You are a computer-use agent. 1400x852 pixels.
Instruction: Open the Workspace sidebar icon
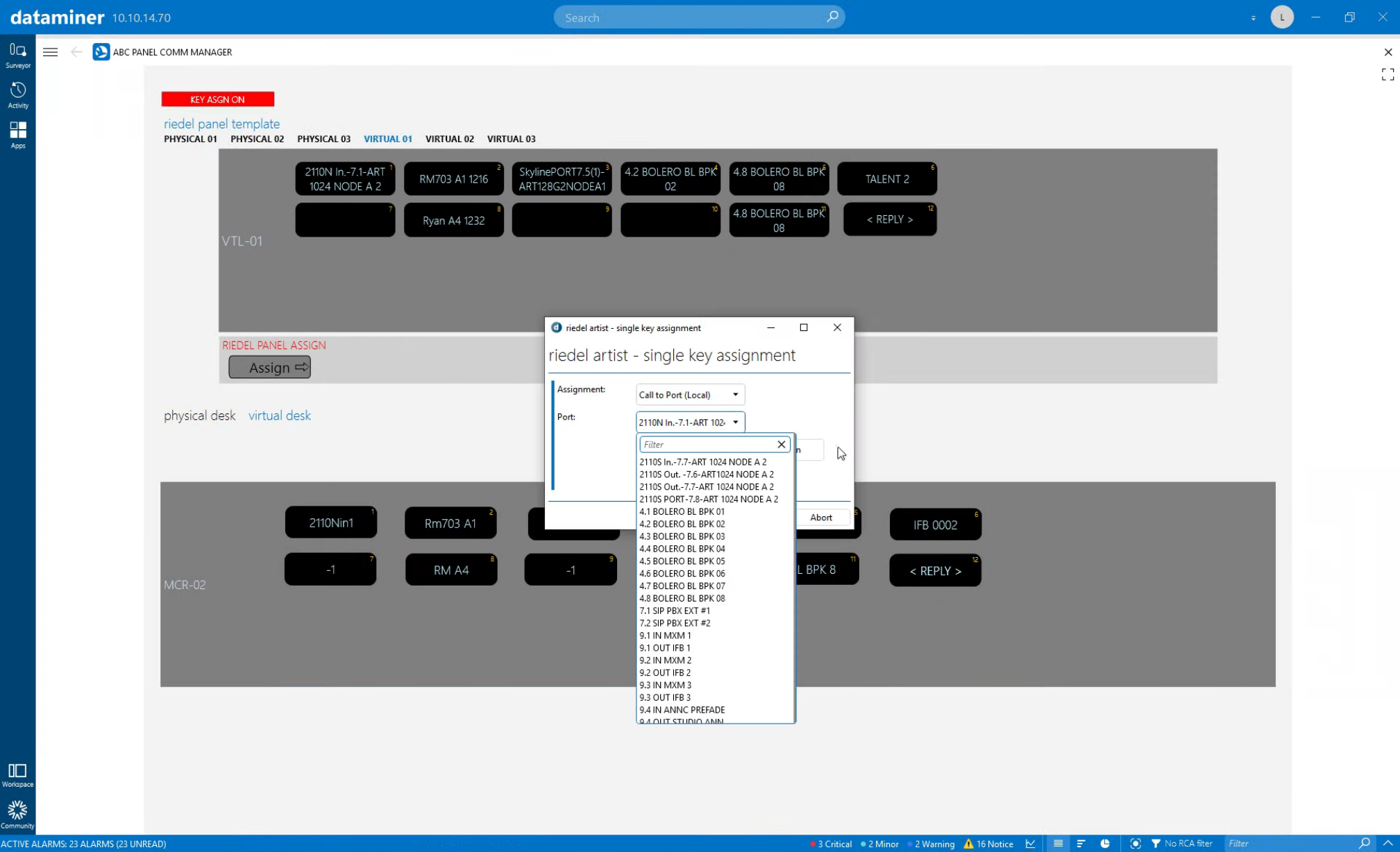17,776
